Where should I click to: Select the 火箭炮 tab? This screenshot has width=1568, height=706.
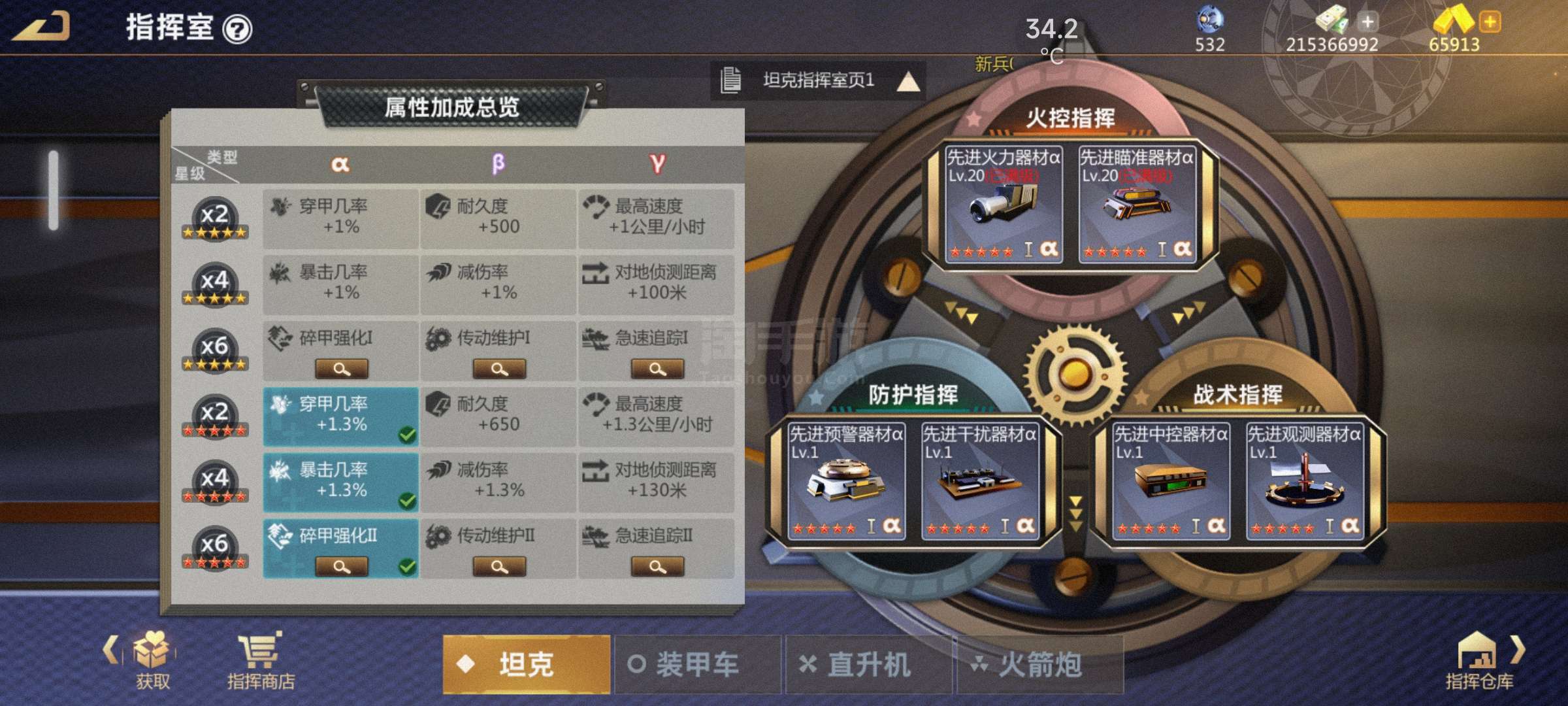(1040, 665)
